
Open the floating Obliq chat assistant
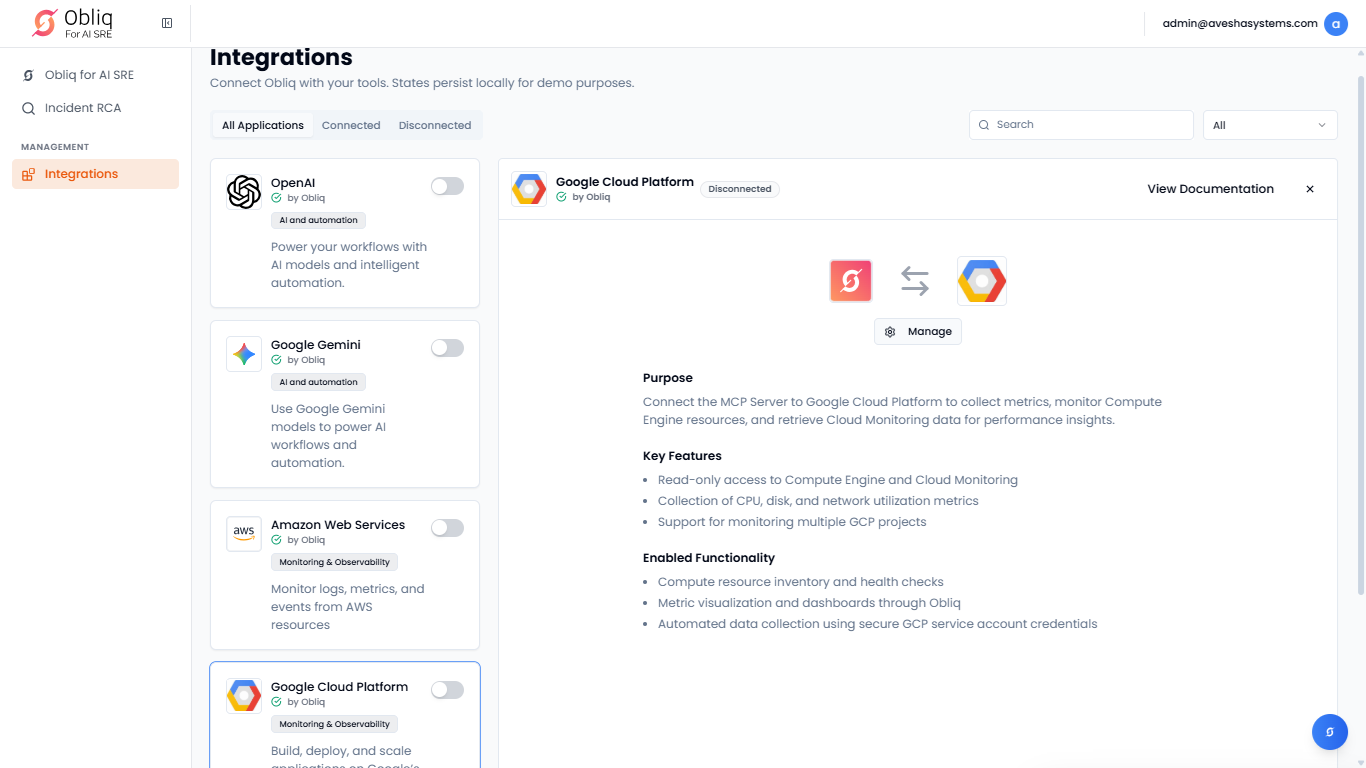pos(1329,732)
